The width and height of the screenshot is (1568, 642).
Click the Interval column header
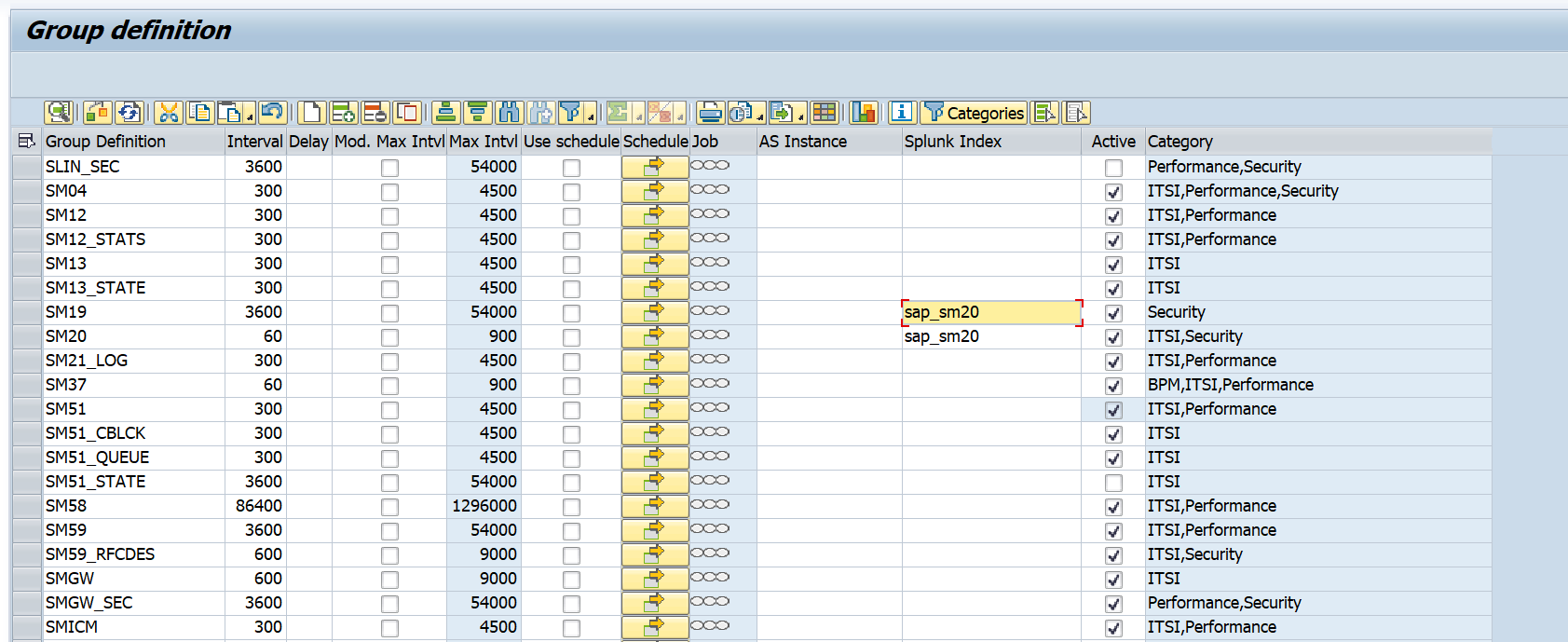tap(254, 142)
